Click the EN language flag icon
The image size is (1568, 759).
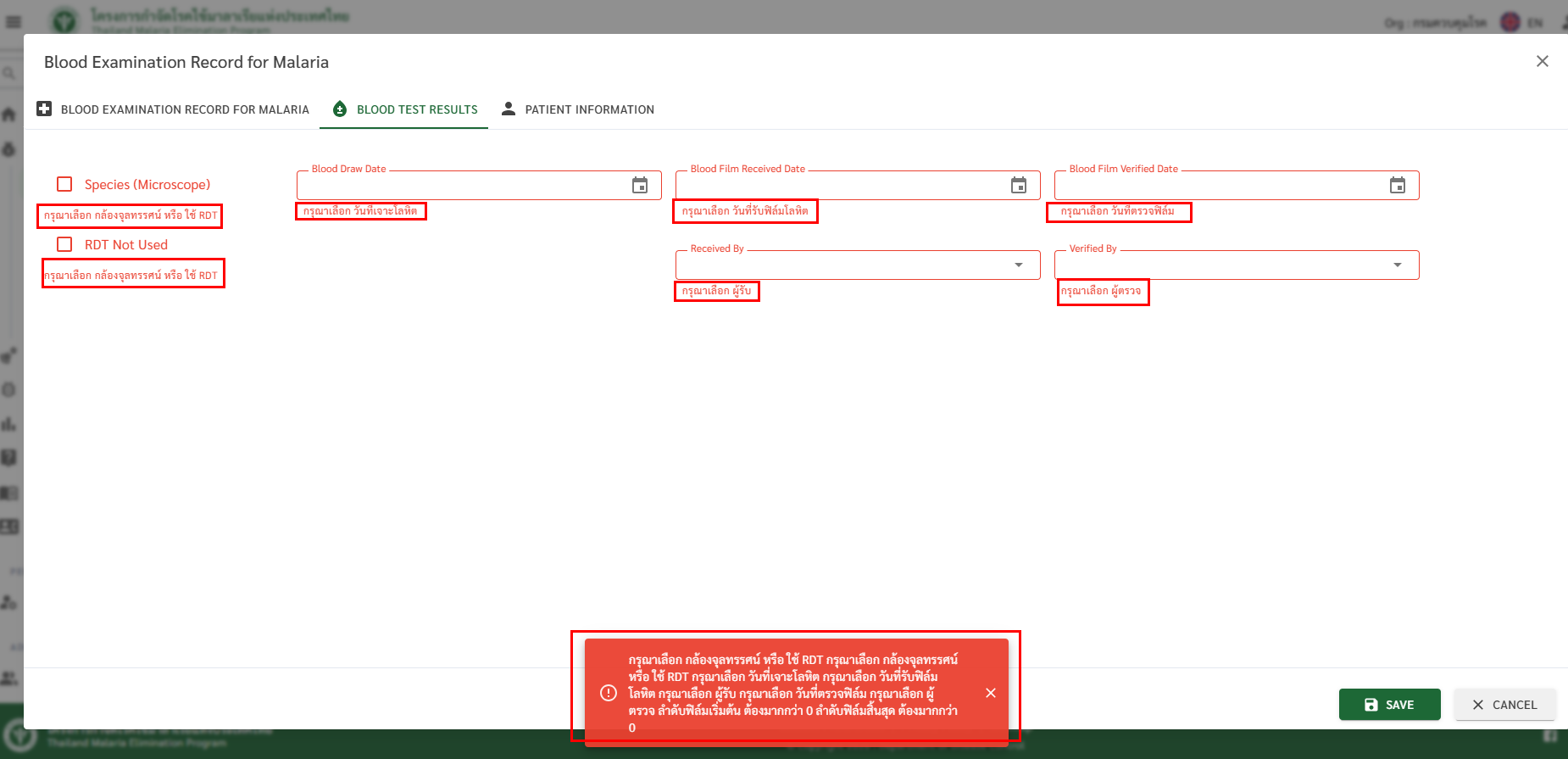1510,22
